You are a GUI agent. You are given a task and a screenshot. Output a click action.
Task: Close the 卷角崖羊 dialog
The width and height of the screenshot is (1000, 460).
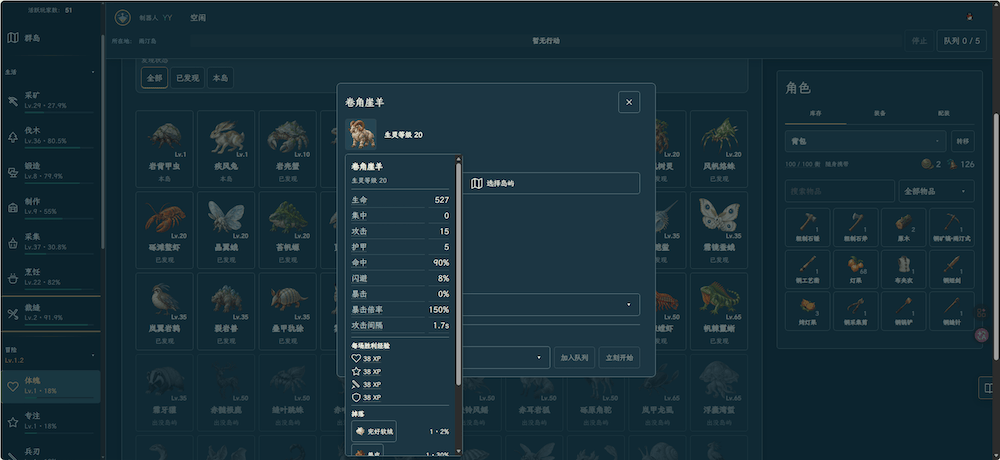click(x=629, y=102)
